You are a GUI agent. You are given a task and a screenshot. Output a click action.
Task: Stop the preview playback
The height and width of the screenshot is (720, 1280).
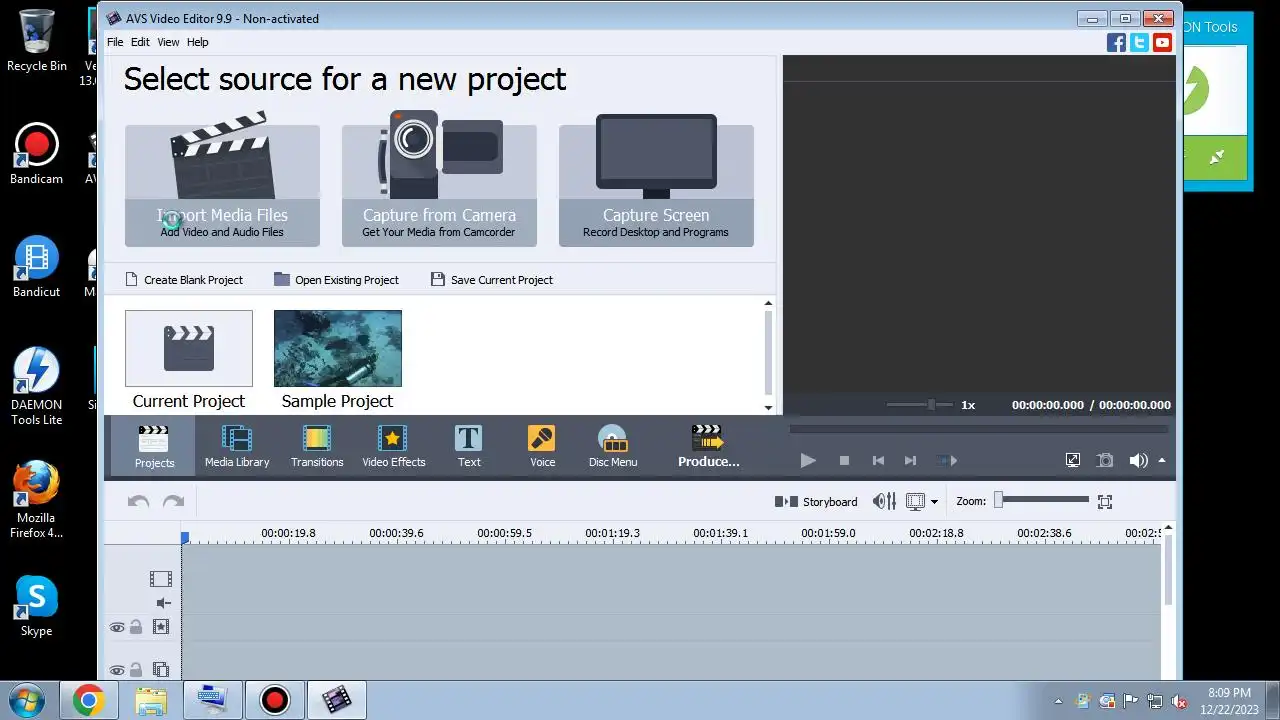pyautogui.click(x=844, y=460)
